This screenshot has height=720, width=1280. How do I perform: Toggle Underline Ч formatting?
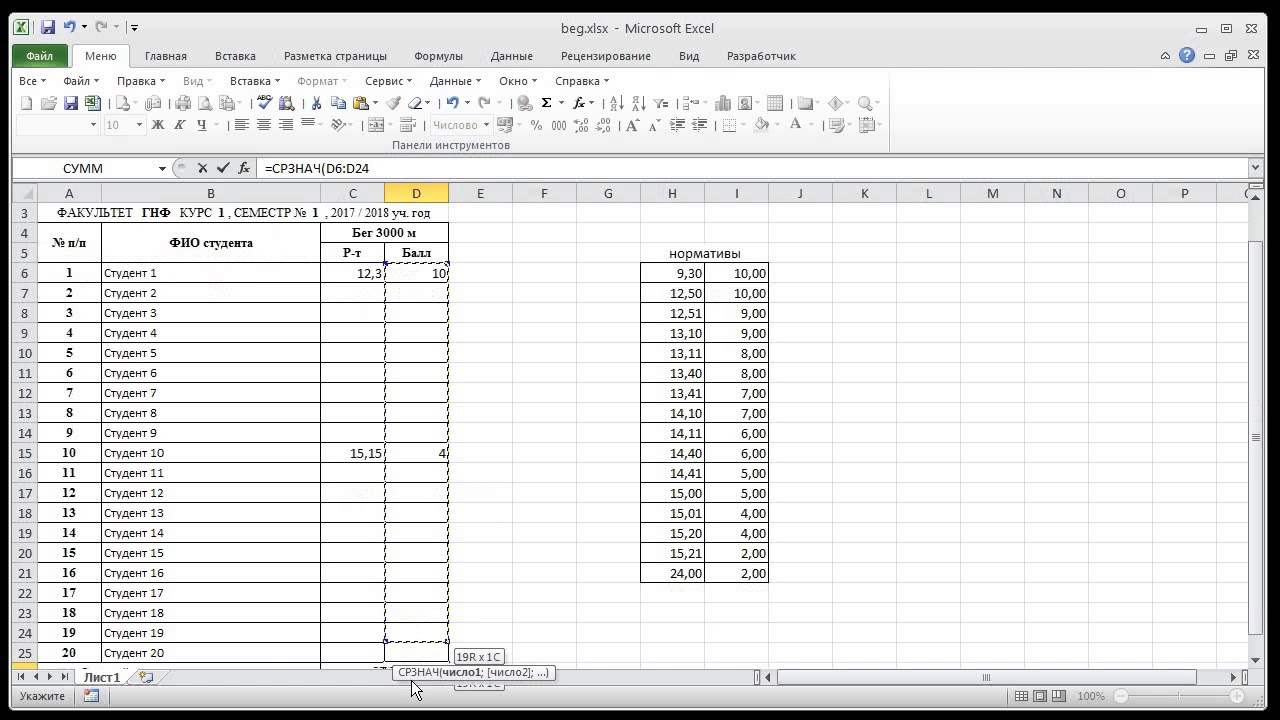point(201,125)
